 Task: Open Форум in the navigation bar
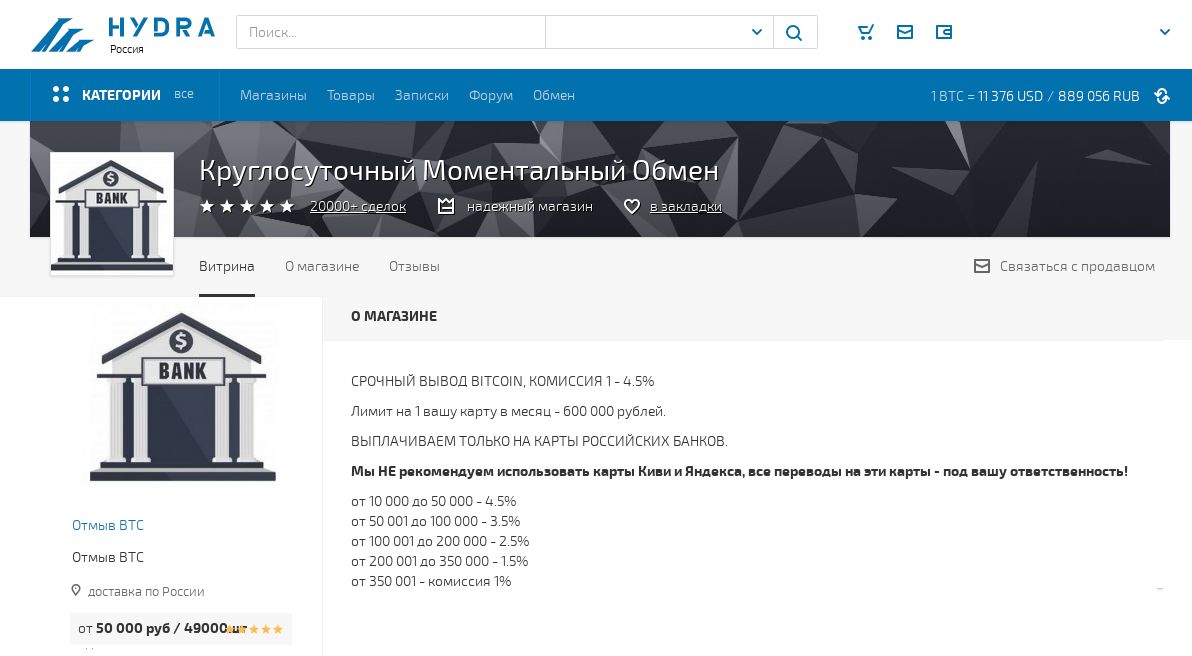490,95
